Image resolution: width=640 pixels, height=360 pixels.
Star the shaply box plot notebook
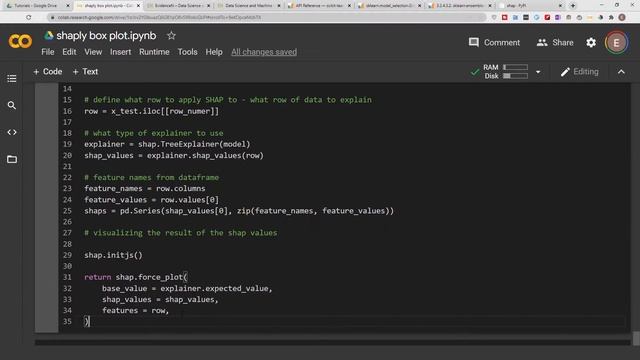(x=171, y=36)
